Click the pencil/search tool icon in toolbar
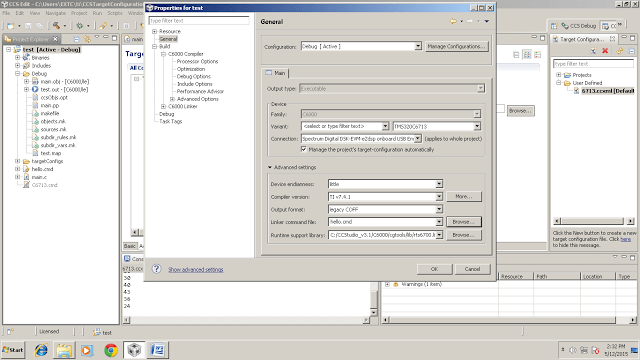 coord(103,26)
